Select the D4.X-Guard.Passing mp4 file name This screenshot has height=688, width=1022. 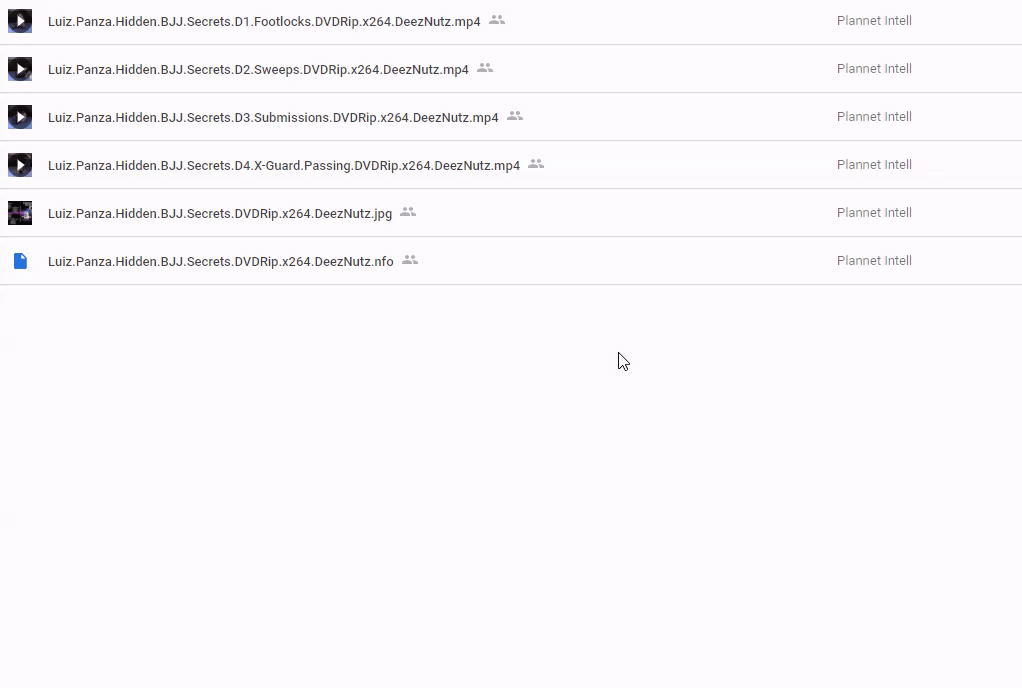point(284,165)
